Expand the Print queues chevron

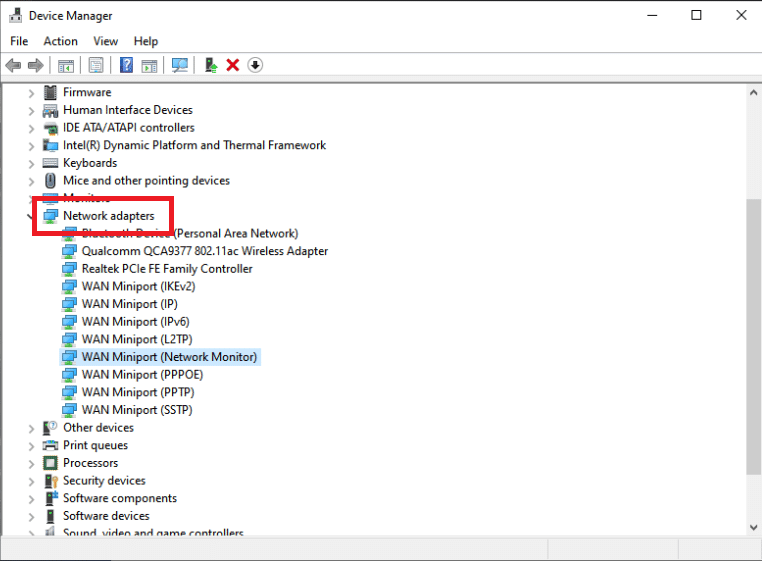pyautogui.click(x=31, y=446)
